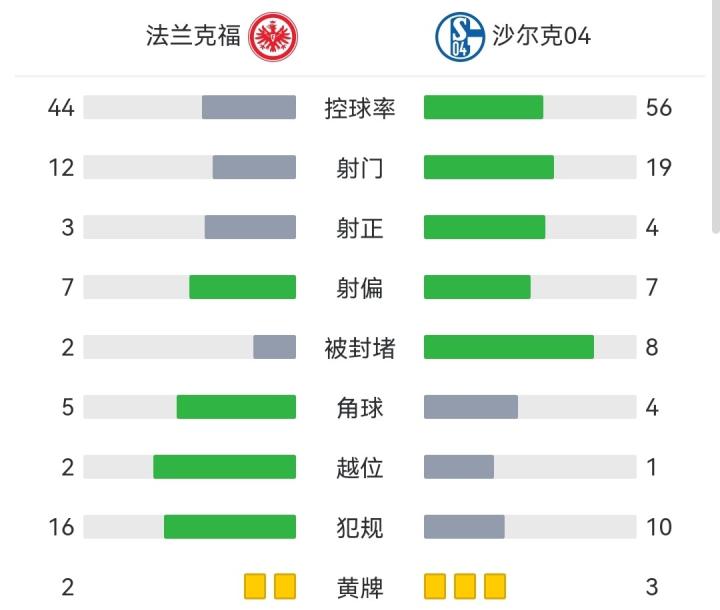The height and width of the screenshot is (610, 720).
Task: Click Frankfurt's second yellow card icon
Action: click(x=285, y=586)
